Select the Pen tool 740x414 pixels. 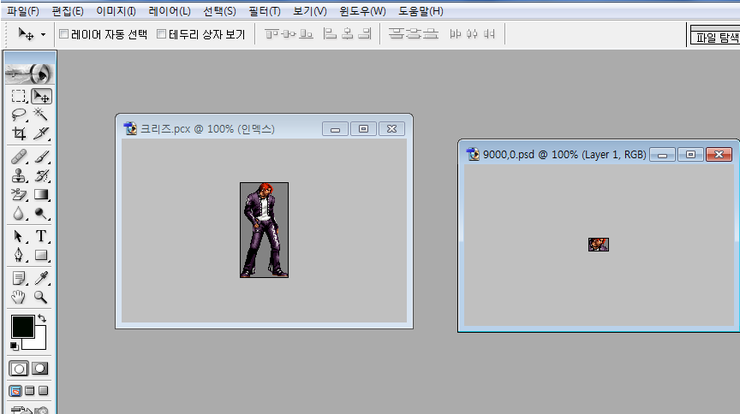click(x=19, y=255)
